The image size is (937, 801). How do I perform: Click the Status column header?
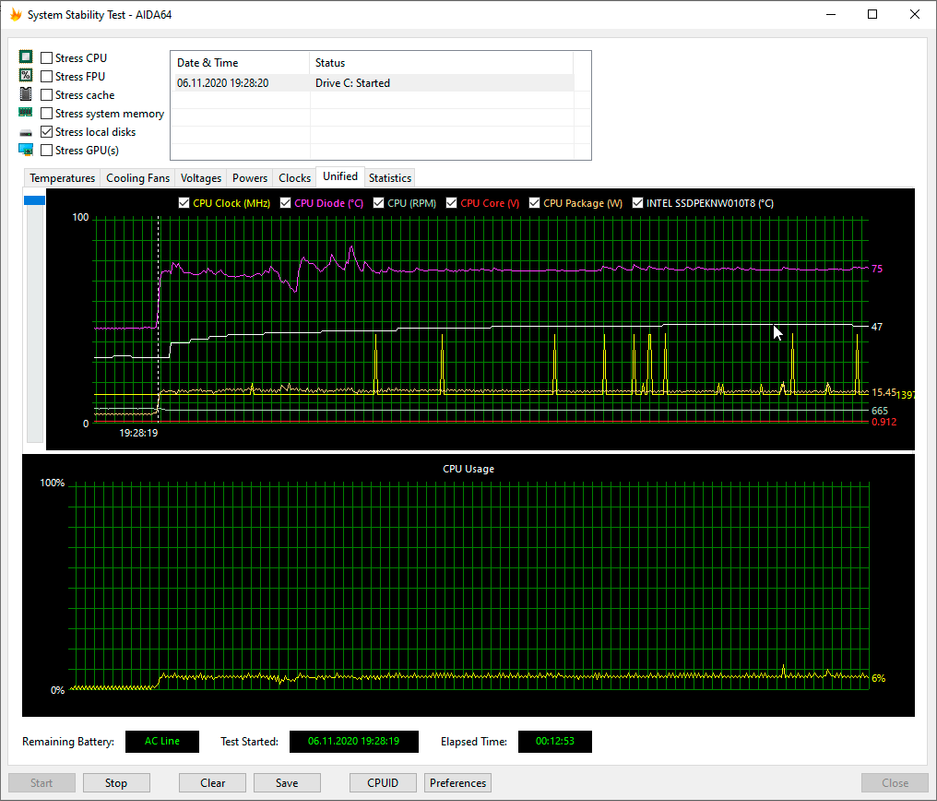coord(441,63)
